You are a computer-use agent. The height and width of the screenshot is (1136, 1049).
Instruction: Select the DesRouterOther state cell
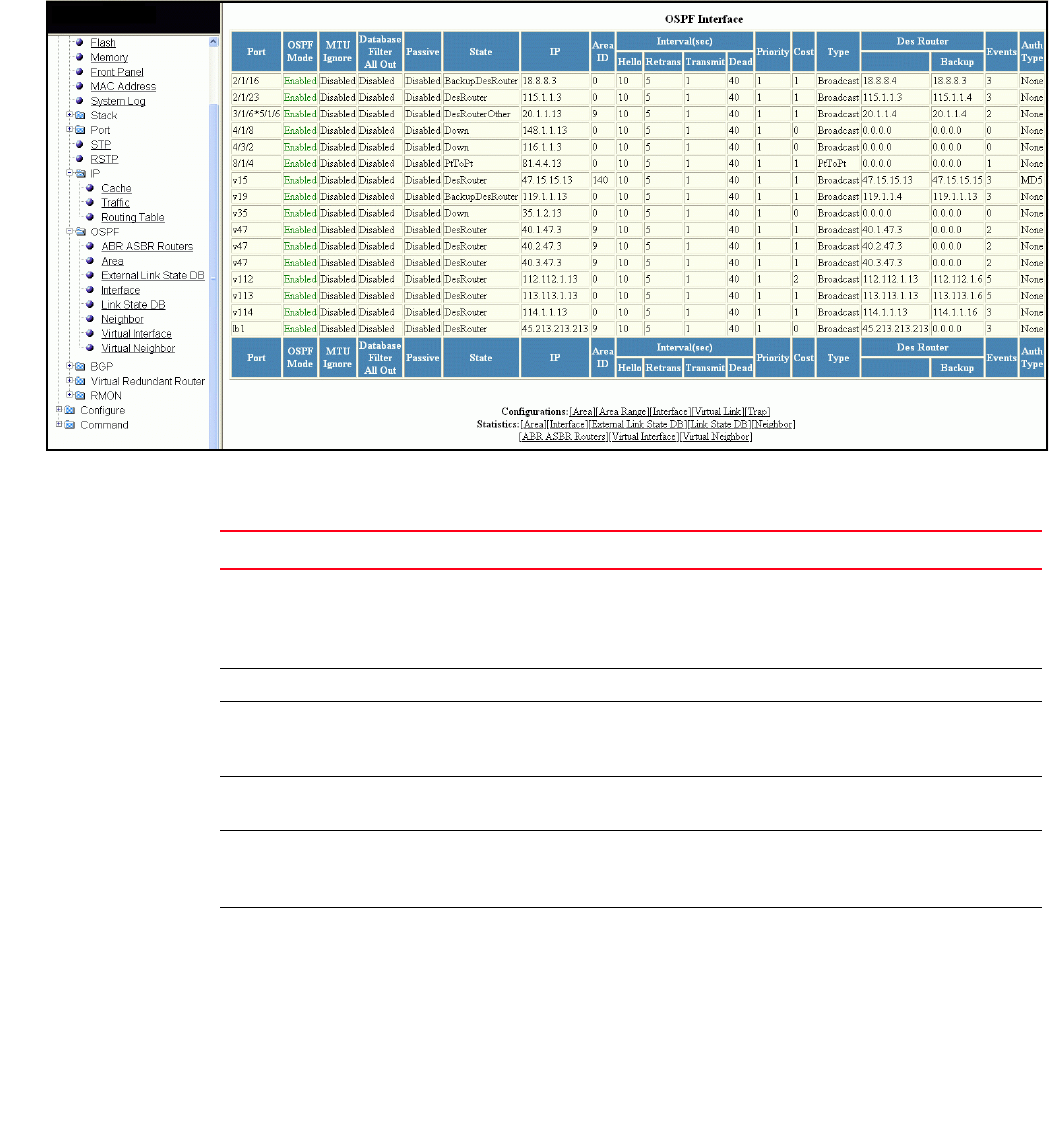[481, 114]
